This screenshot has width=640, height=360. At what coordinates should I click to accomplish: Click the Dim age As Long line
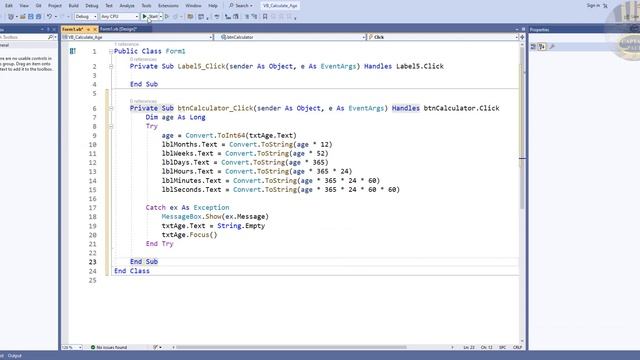coord(176,117)
